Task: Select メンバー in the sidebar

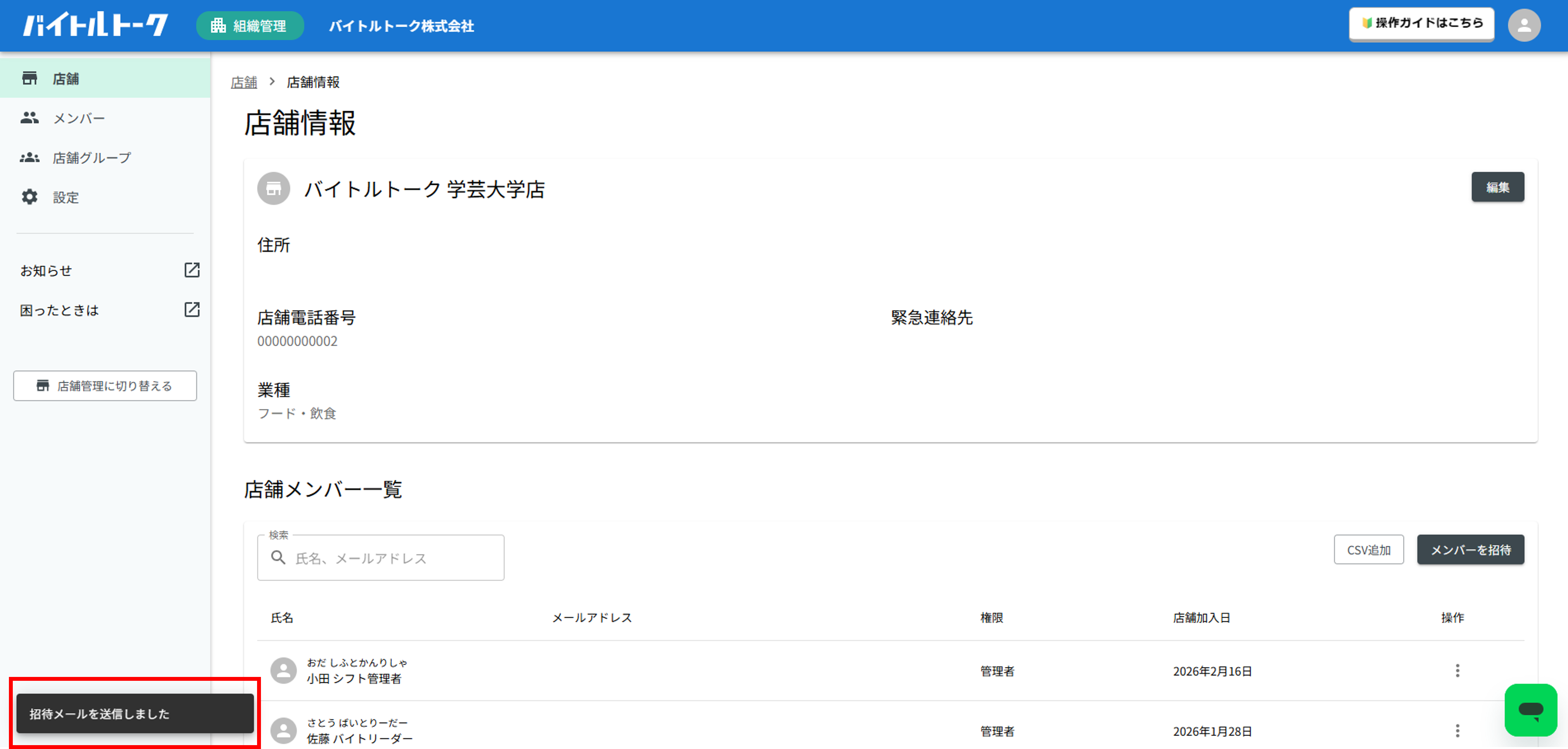Action: pyautogui.click(x=105, y=118)
